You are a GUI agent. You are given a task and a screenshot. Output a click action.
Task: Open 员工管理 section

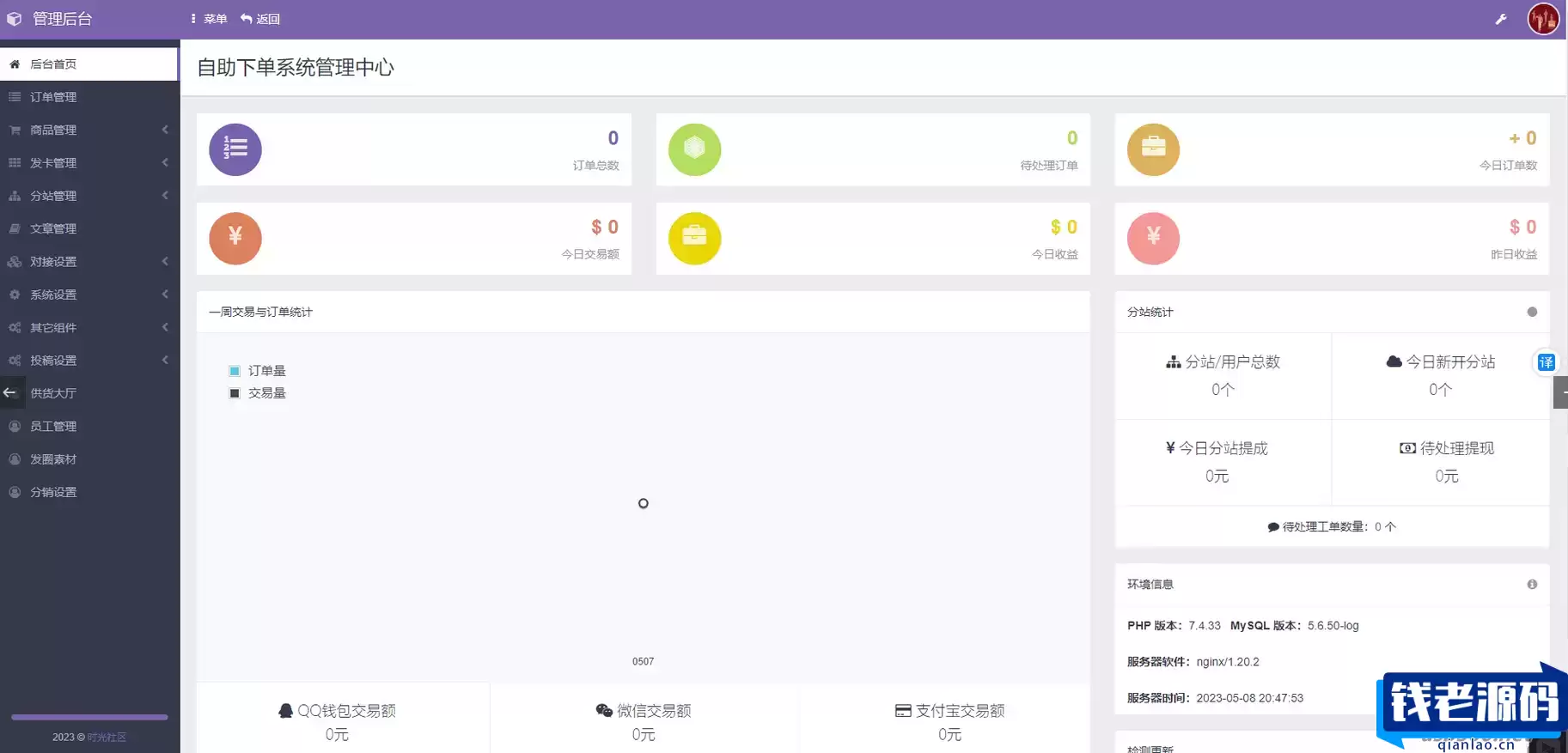click(x=89, y=426)
